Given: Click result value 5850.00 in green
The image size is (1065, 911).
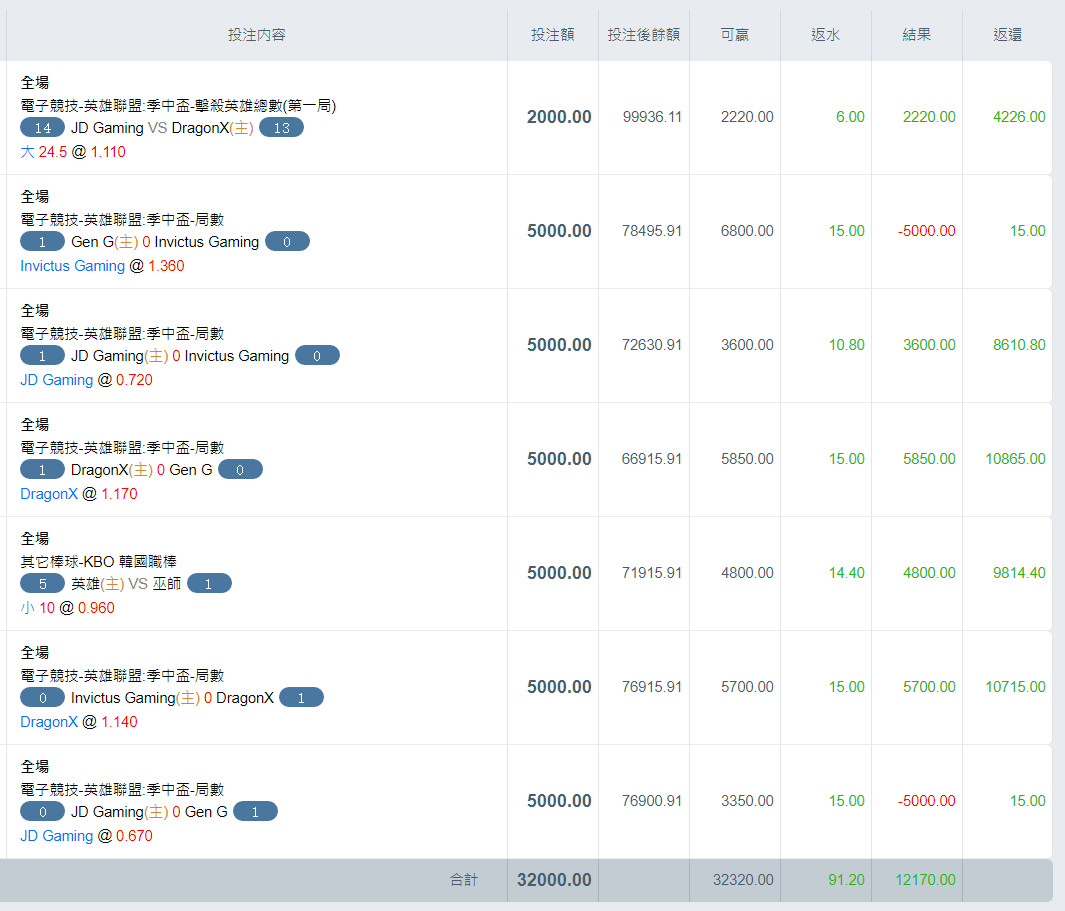Looking at the screenshot, I should [x=929, y=459].
